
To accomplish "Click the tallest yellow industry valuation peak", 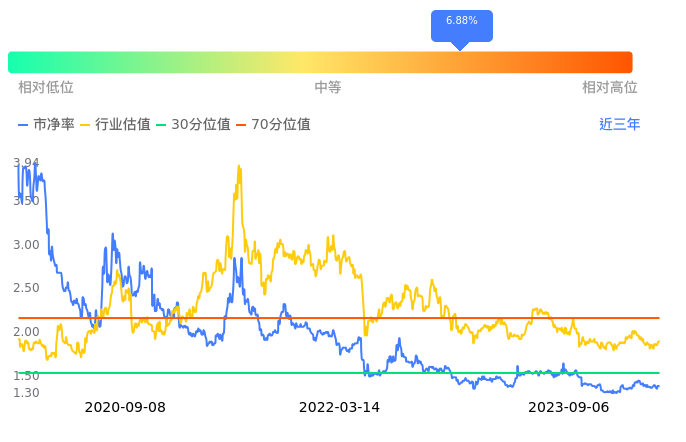I will click(x=239, y=168).
